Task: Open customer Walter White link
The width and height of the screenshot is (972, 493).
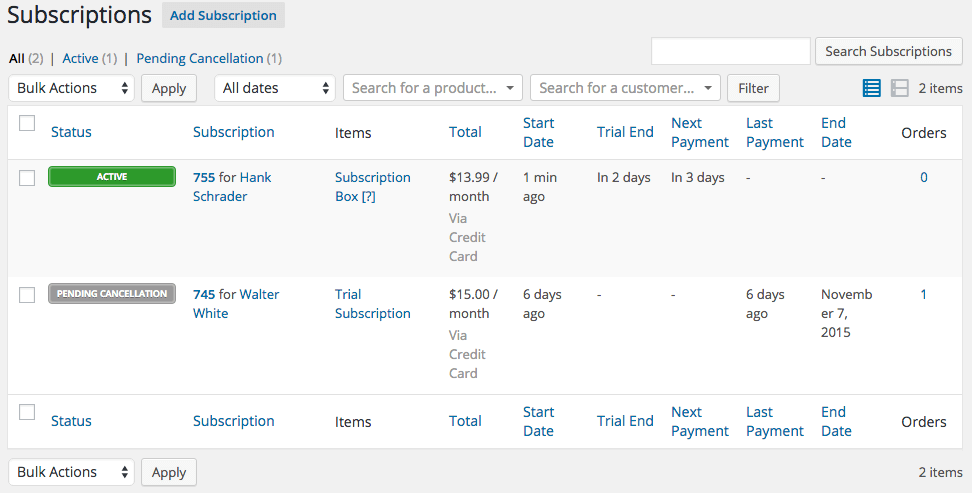Action: tap(236, 304)
